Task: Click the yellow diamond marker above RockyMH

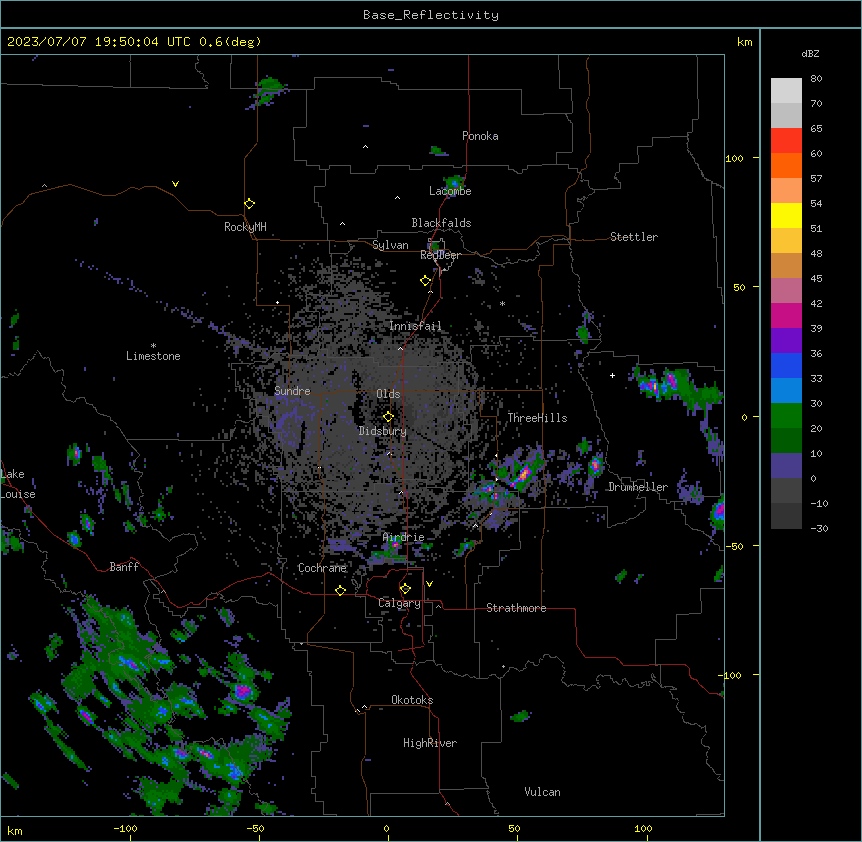Action: pos(250,204)
